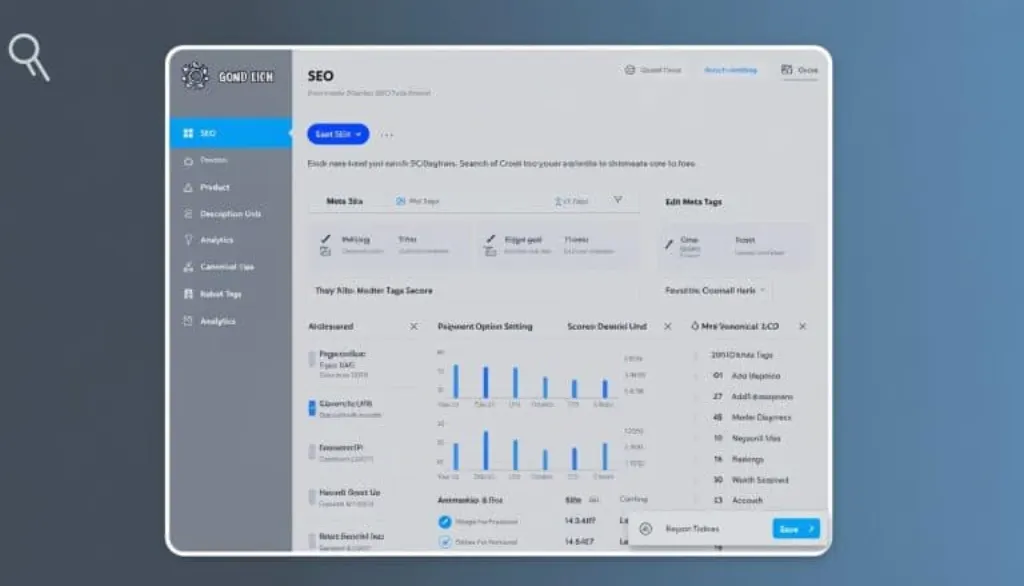
Task: Click the Payment Option Setting chart heading
Action: [x=485, y=326]
